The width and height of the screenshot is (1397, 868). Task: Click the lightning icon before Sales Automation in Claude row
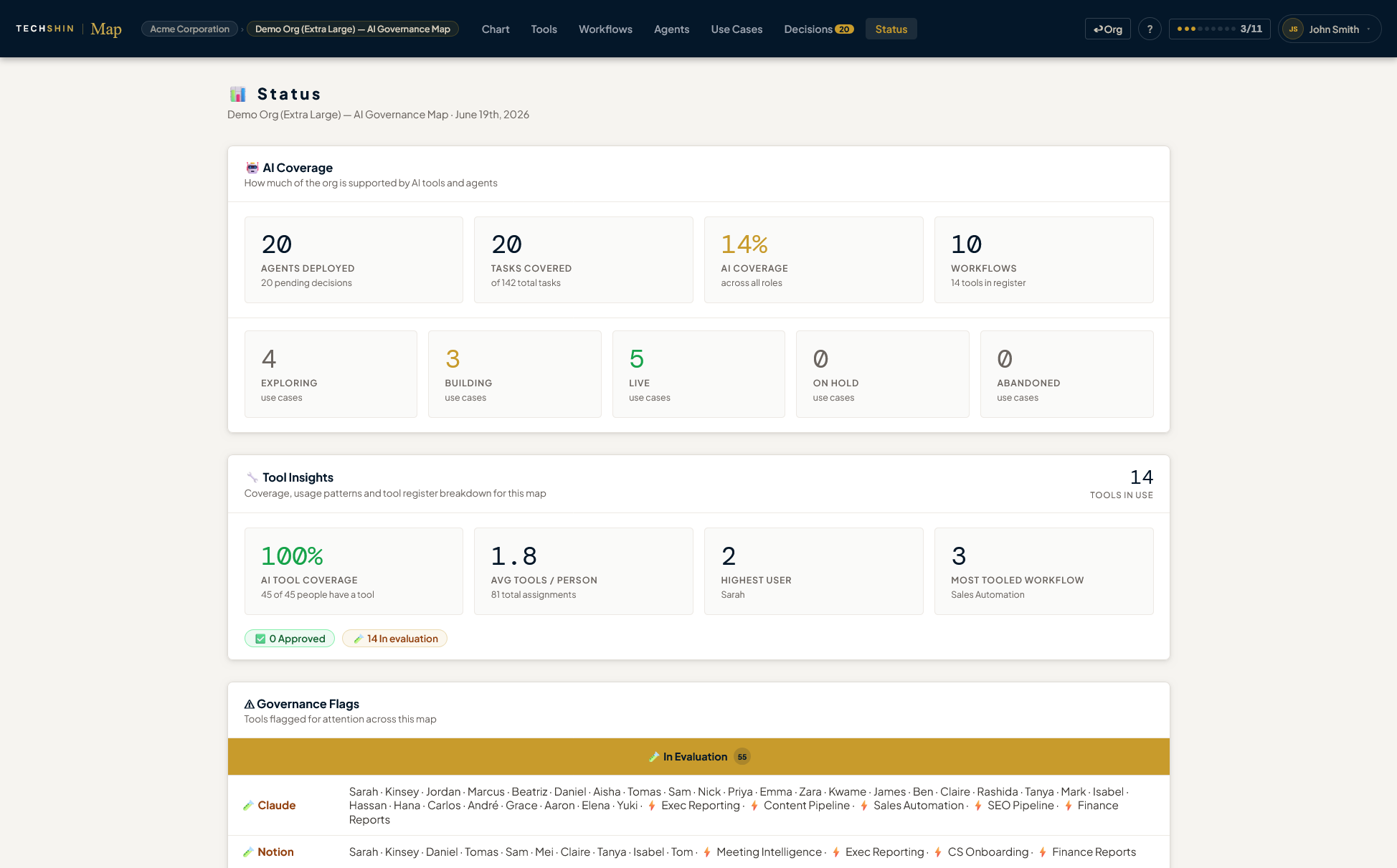click(x=864, y=806)
